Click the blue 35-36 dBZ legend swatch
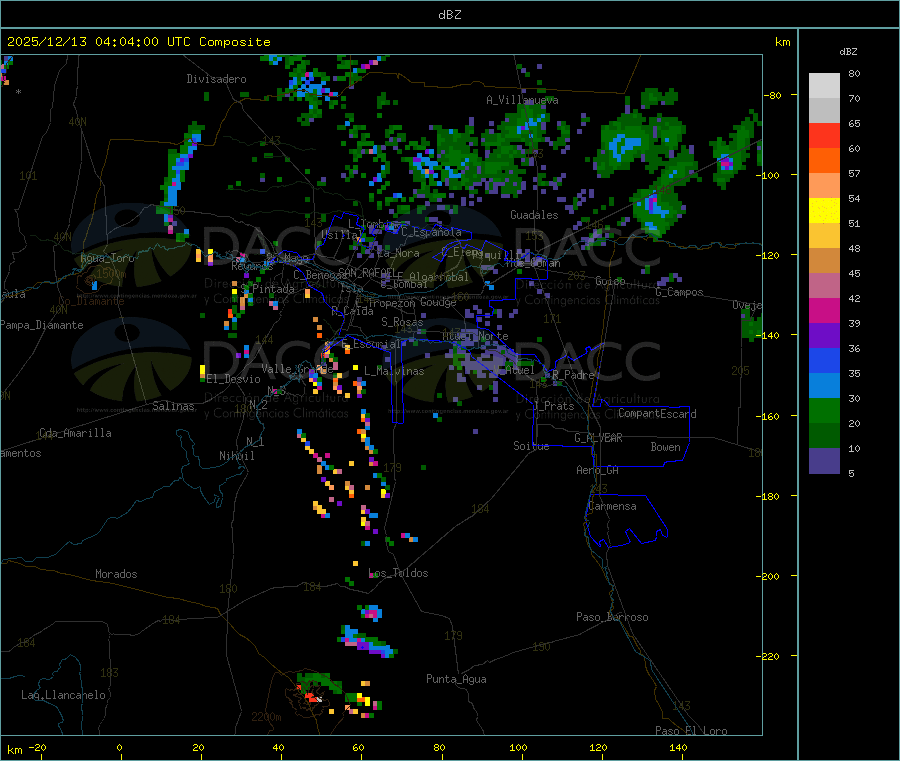 [x=824, y=360]
